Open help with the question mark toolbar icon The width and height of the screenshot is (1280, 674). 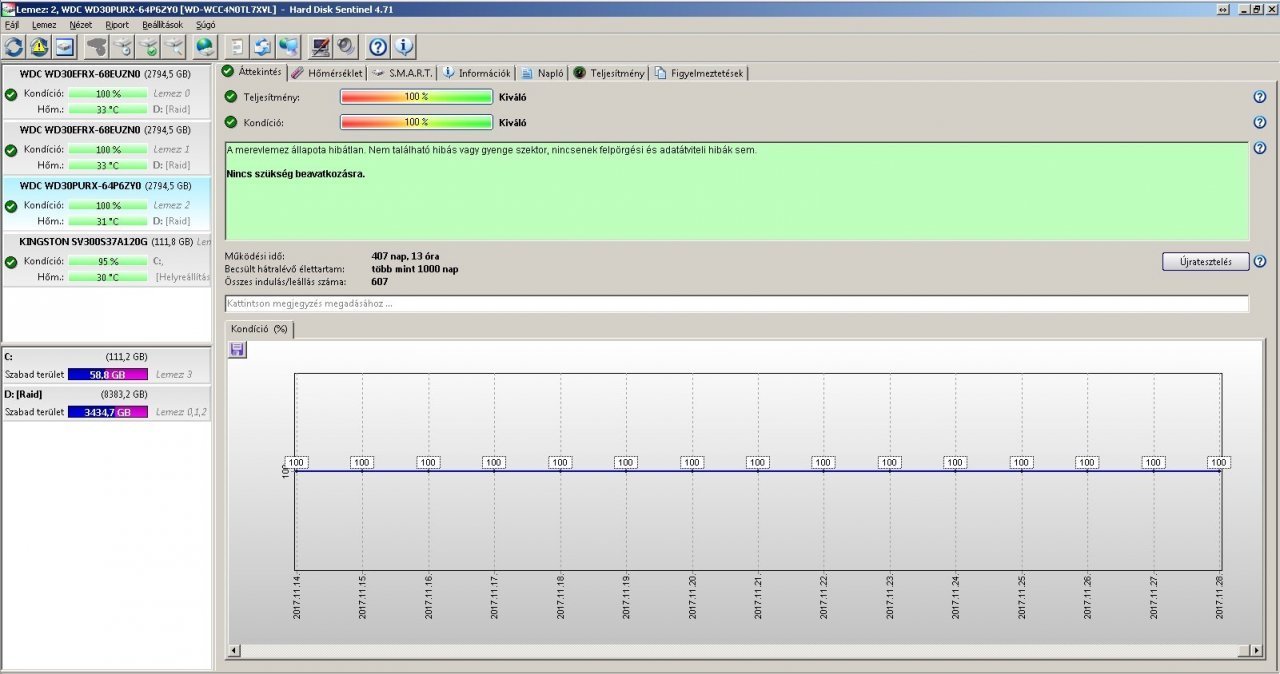coord(378,46)
